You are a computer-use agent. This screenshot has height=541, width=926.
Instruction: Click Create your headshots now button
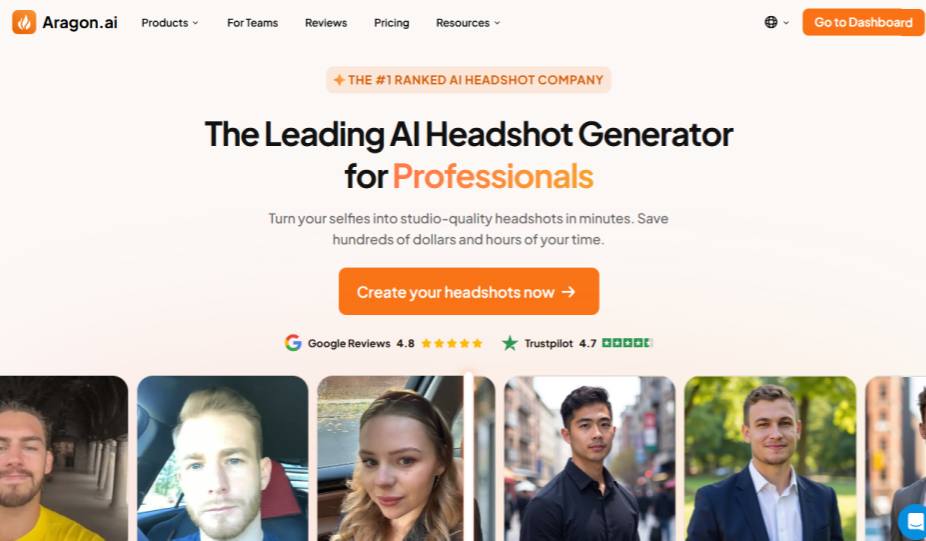coord(469,291)
